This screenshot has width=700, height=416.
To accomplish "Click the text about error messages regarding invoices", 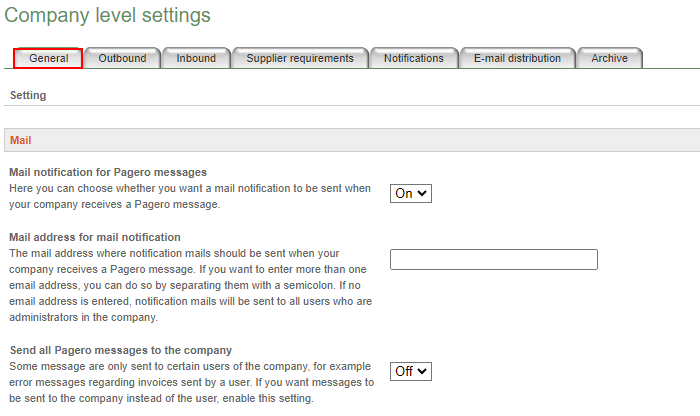I will coord(192,382).
